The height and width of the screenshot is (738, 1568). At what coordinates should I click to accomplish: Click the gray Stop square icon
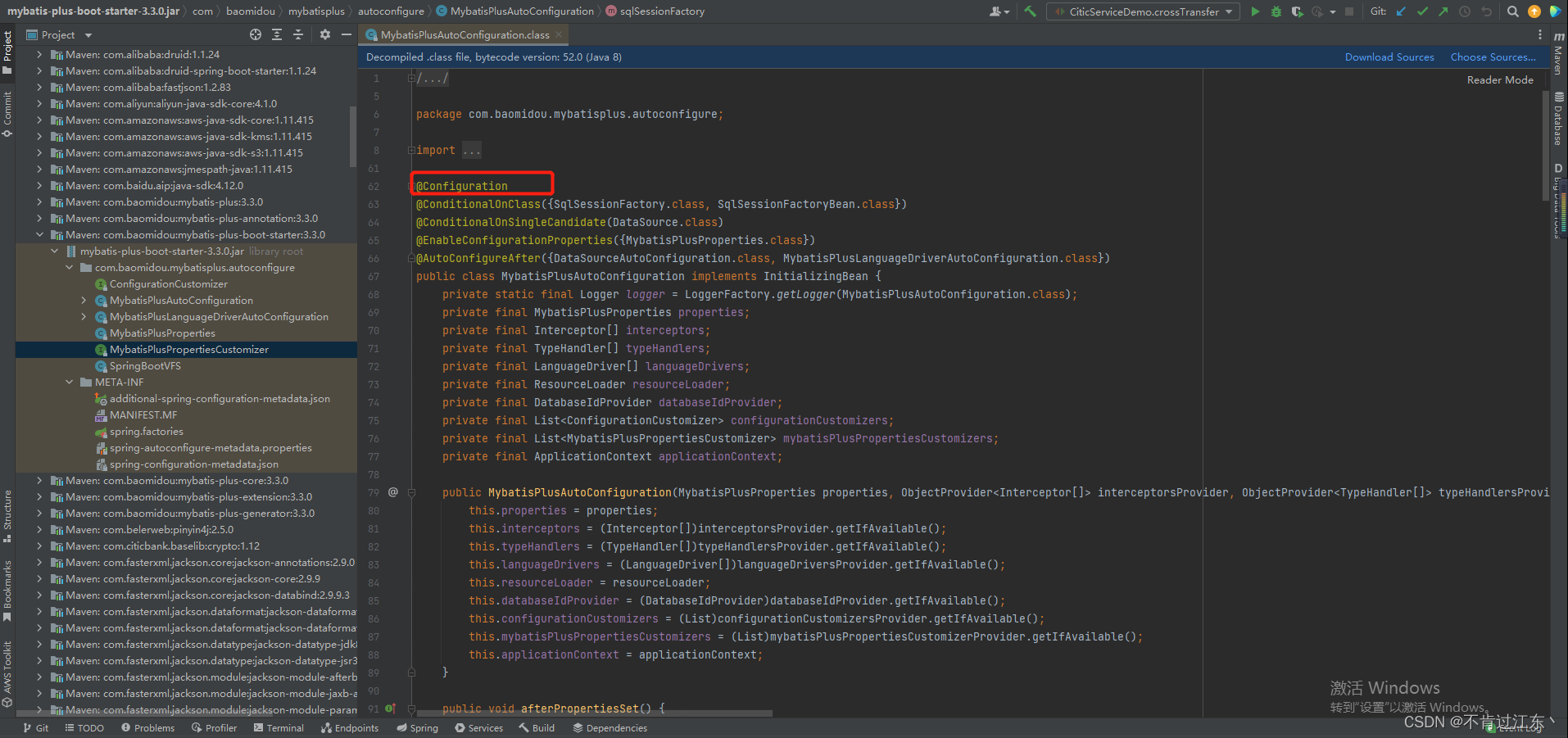coord(1349,11)
